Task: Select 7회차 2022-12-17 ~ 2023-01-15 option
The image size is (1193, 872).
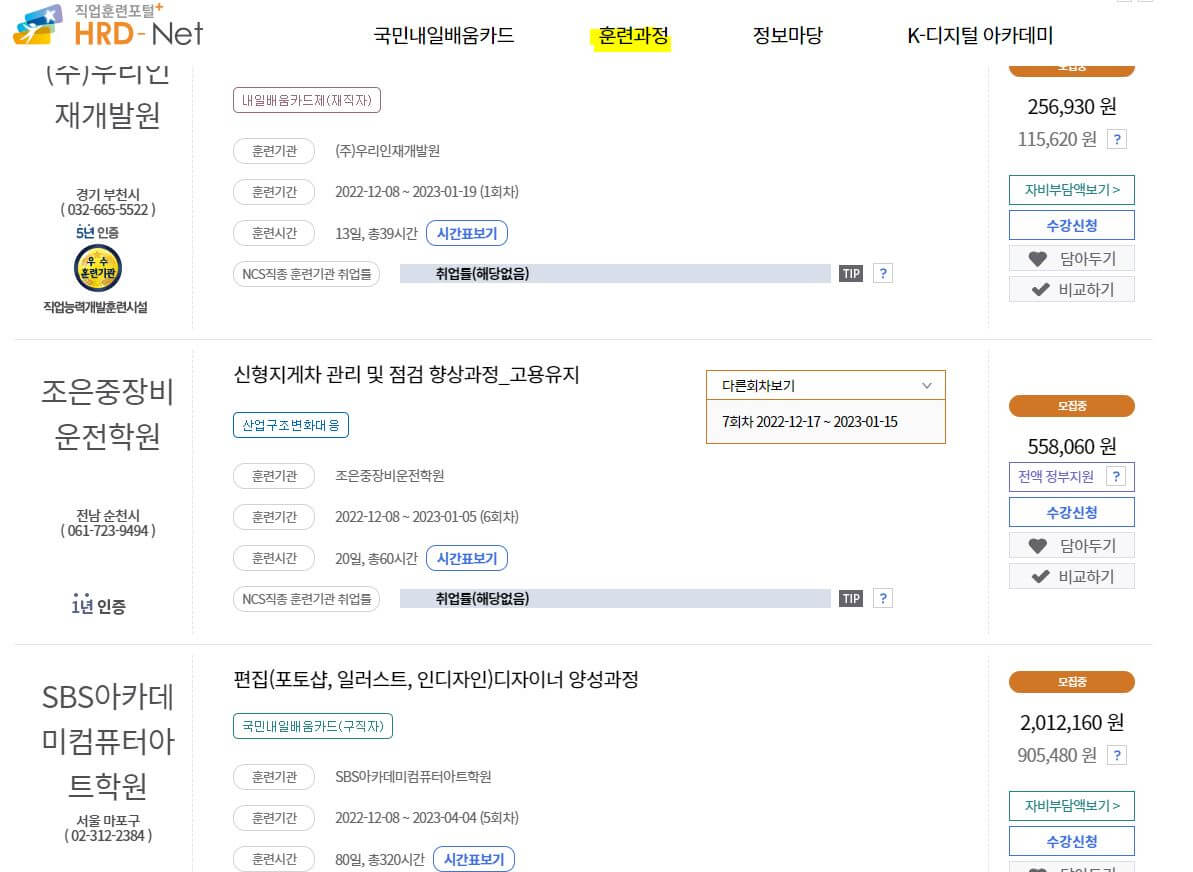Action: click(826, 422)
